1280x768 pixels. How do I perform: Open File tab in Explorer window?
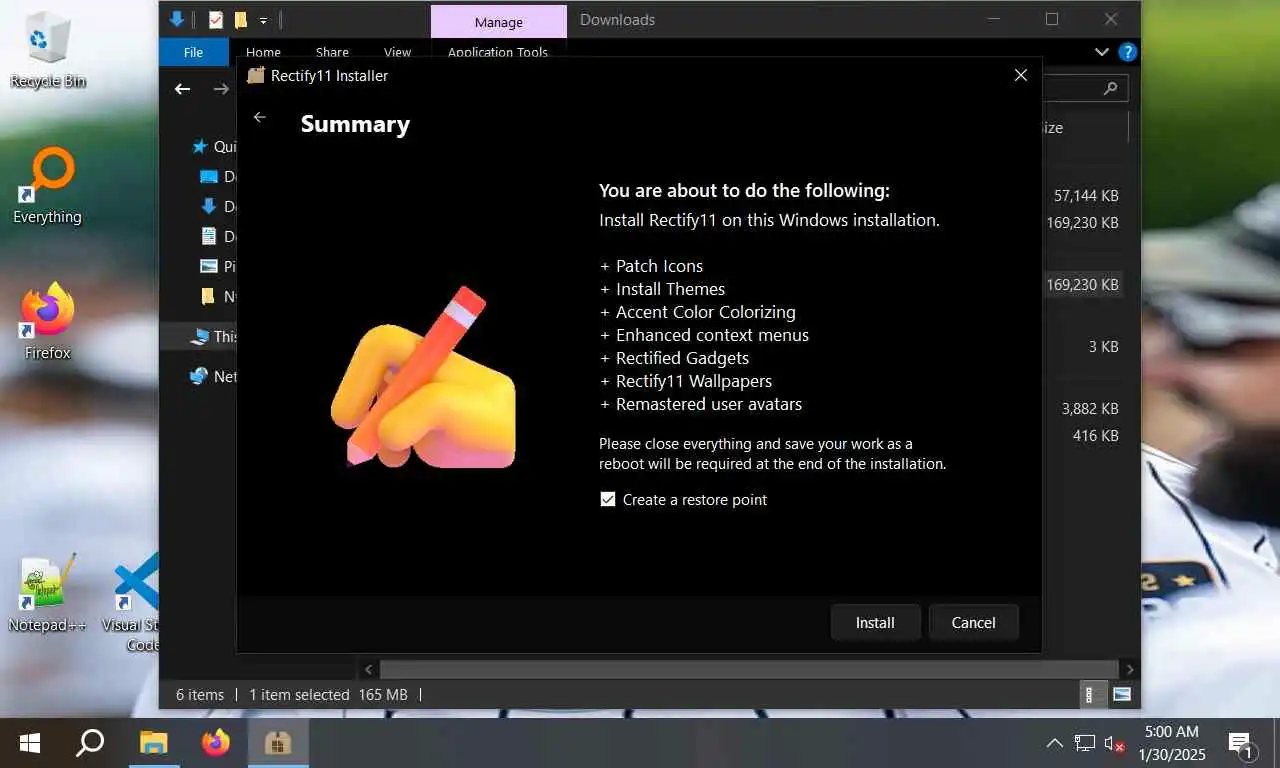point(193,52)
